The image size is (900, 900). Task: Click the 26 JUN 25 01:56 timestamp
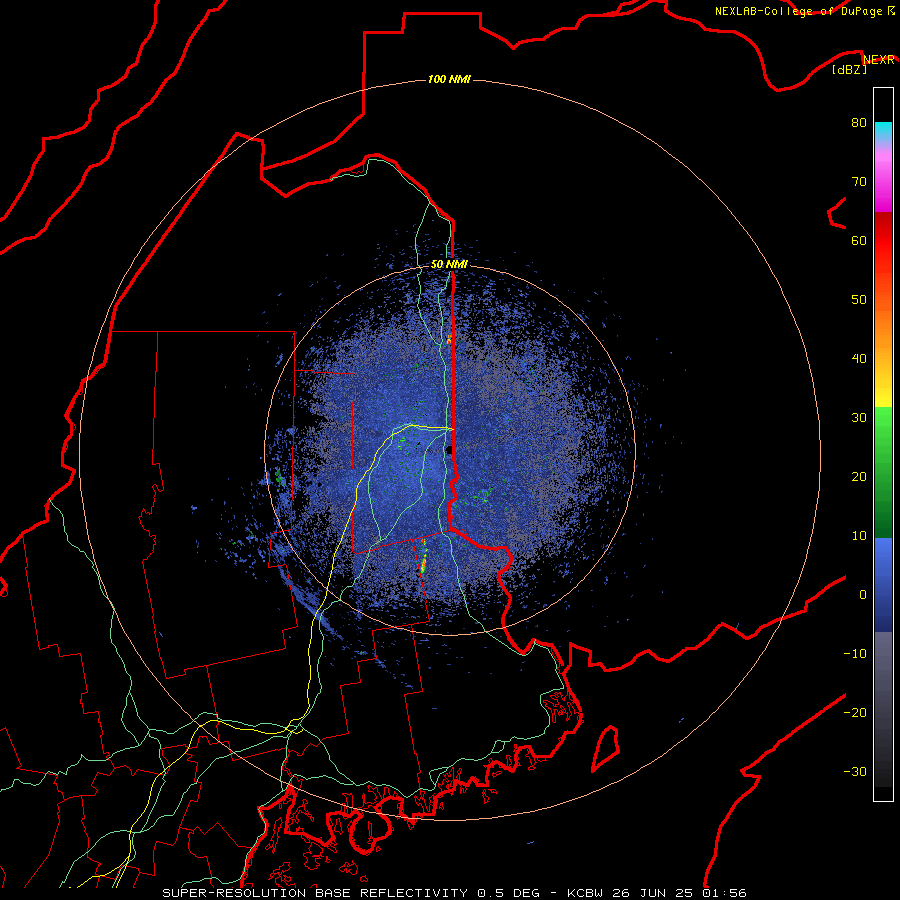coord(680,893)
